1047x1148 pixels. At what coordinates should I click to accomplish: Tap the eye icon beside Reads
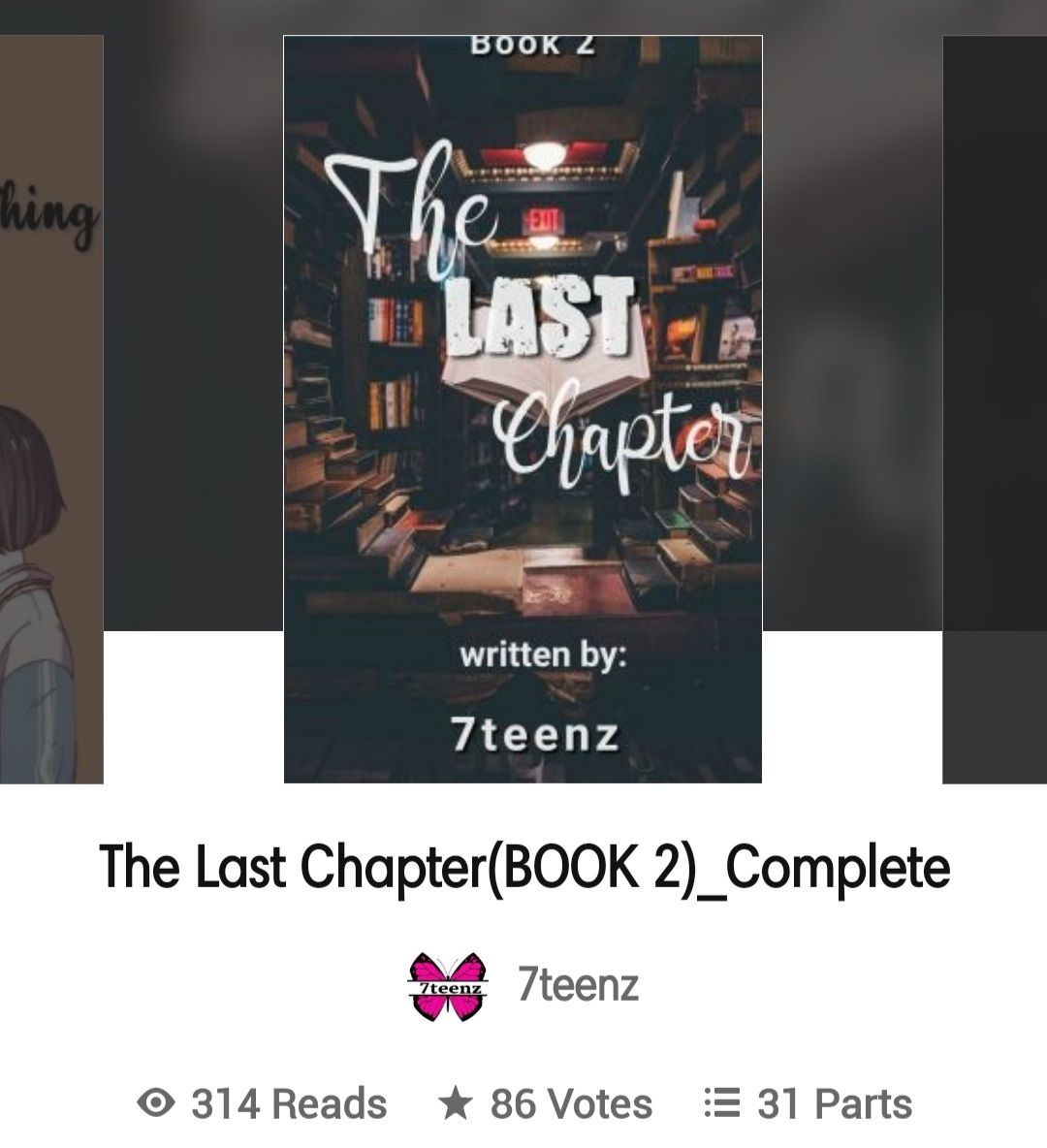click(156, 1102)
